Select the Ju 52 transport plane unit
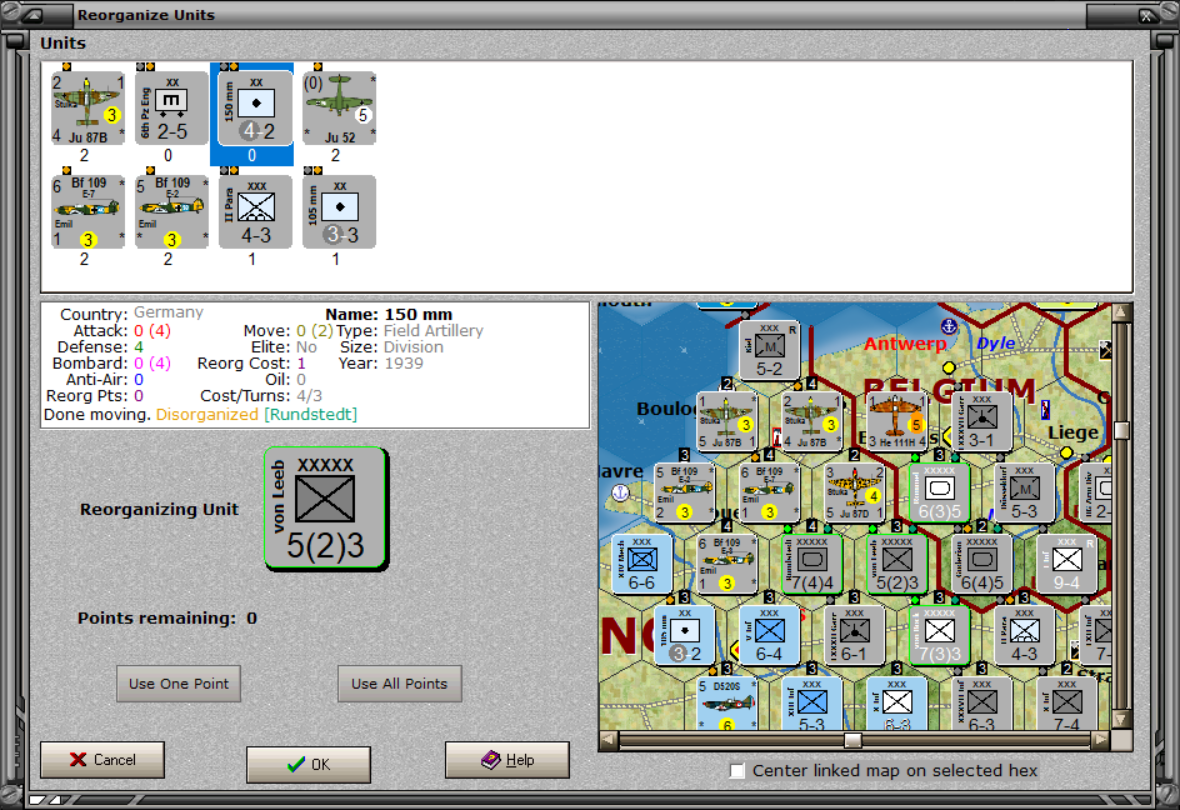Viewport: 1180px width, 810px height. click(339, 108)
